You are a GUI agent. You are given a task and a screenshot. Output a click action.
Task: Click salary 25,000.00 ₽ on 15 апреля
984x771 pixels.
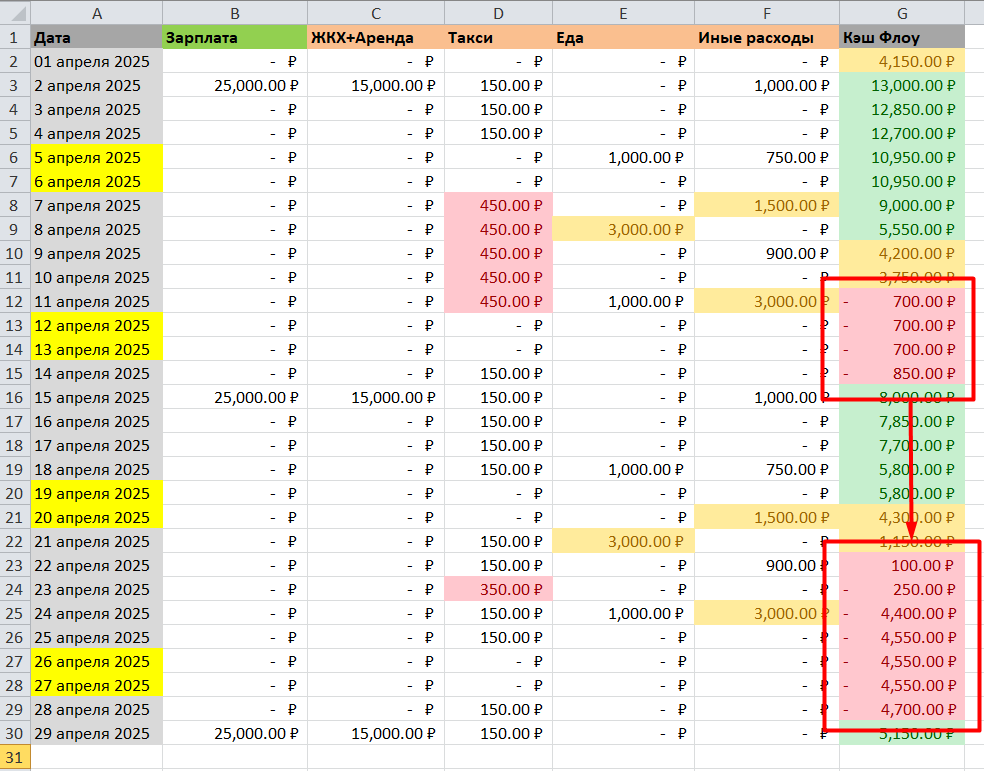tap(235, 398)
